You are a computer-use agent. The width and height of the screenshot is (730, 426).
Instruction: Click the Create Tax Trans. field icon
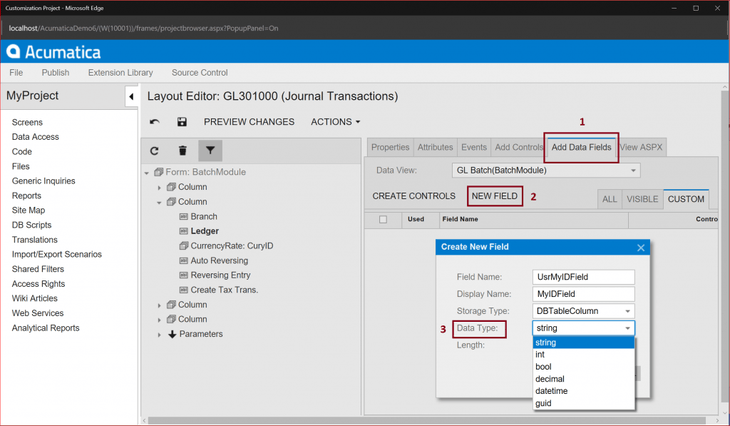tap(183, 290)
